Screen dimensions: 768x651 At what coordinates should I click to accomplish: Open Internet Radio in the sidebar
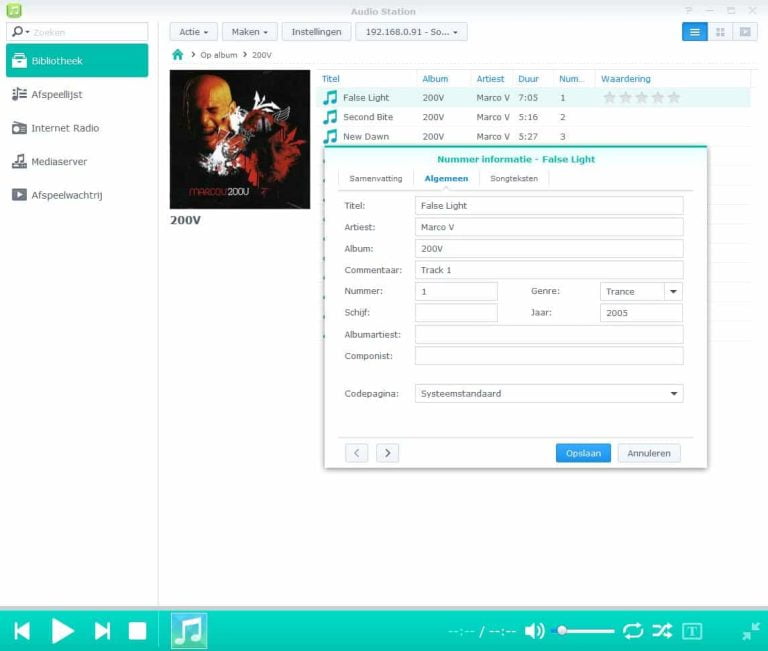pyautogui.click(x=77, y=128)
